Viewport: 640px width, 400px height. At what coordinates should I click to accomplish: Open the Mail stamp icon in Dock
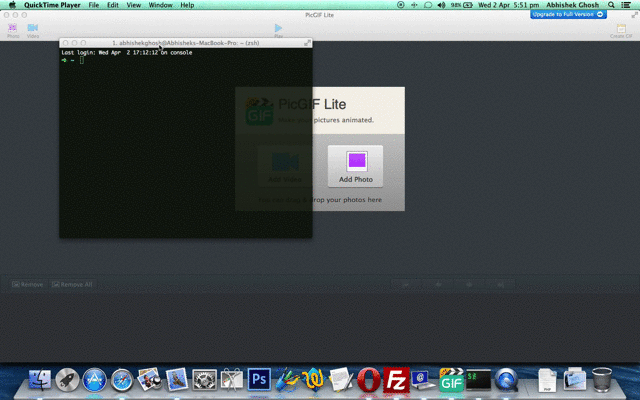177,379
